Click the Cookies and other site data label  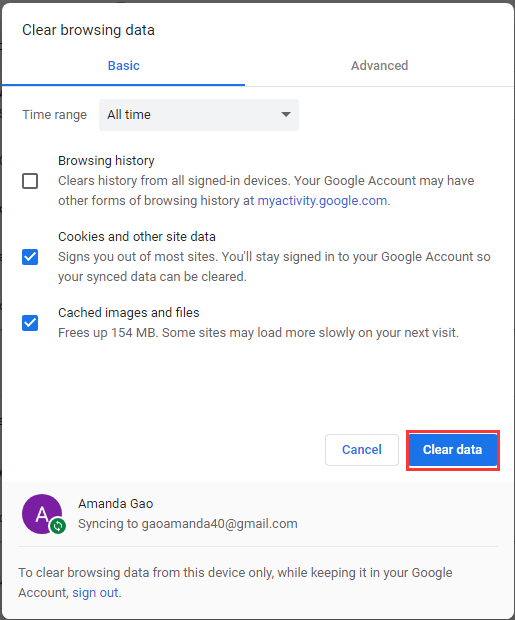pos(137,236)
